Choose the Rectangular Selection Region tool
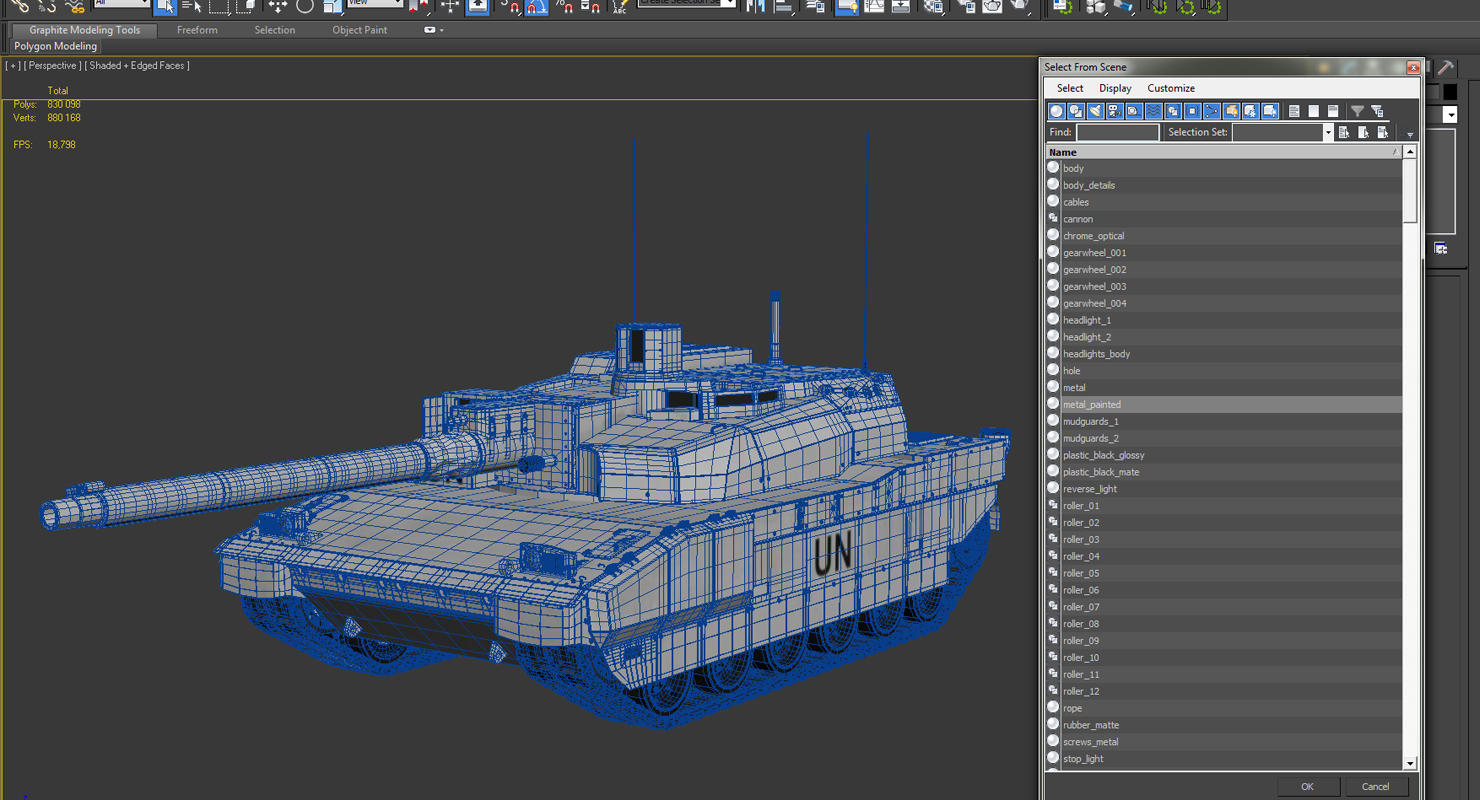The image size is (1480, 800). pyautogui.click(x=220, y=6)
